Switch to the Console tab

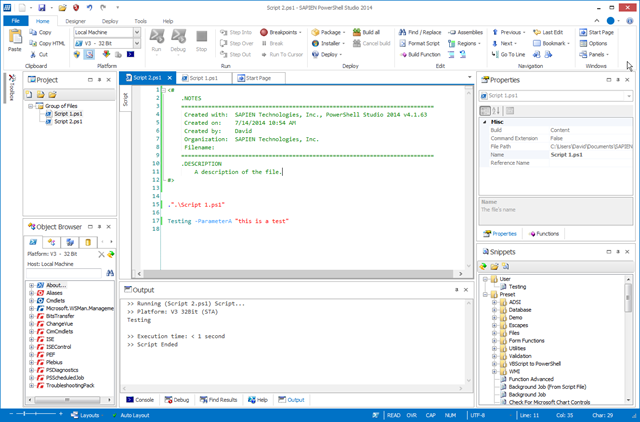click(x=140, y=400)
